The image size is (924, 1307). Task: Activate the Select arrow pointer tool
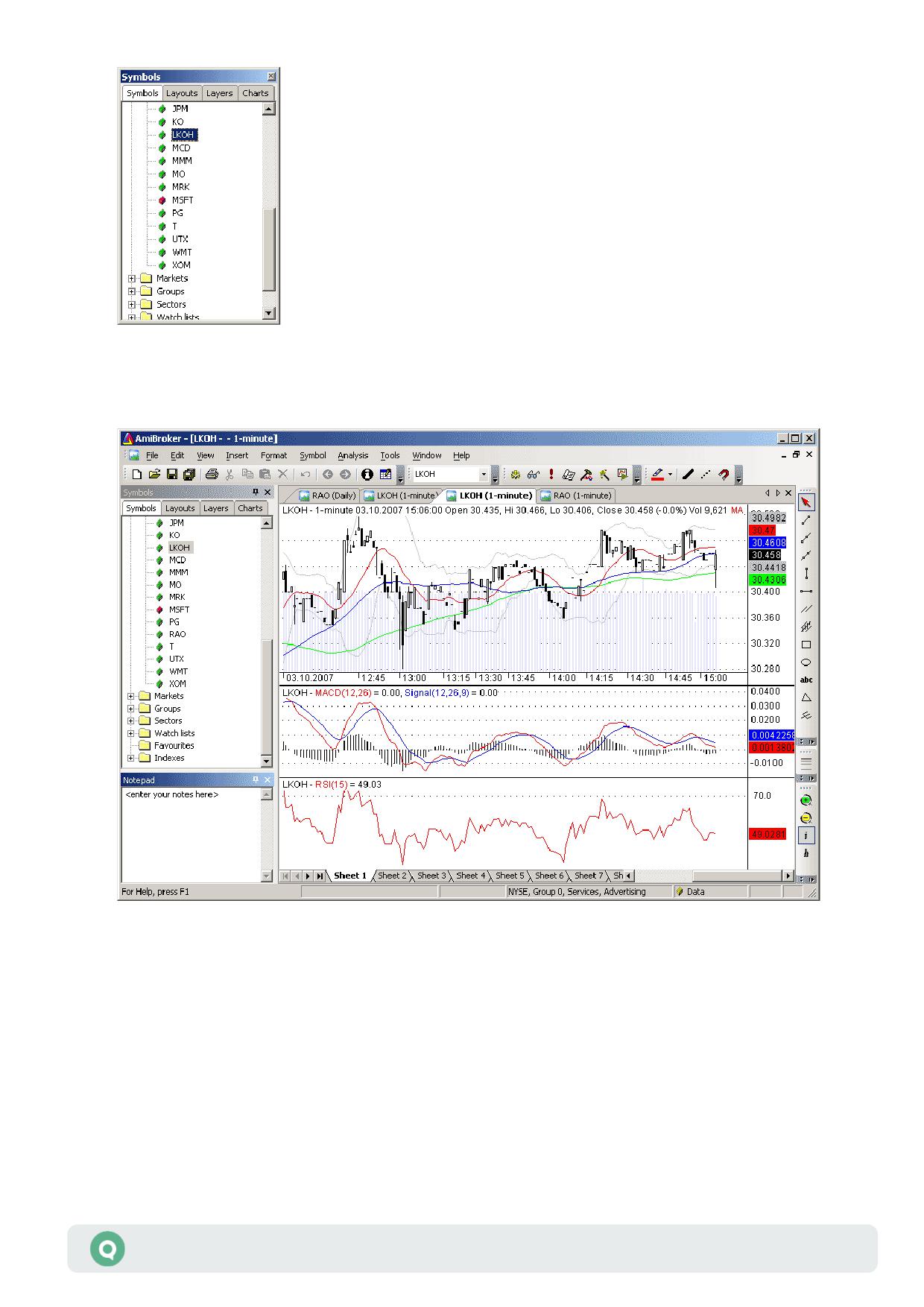click(x=806, y=502)
